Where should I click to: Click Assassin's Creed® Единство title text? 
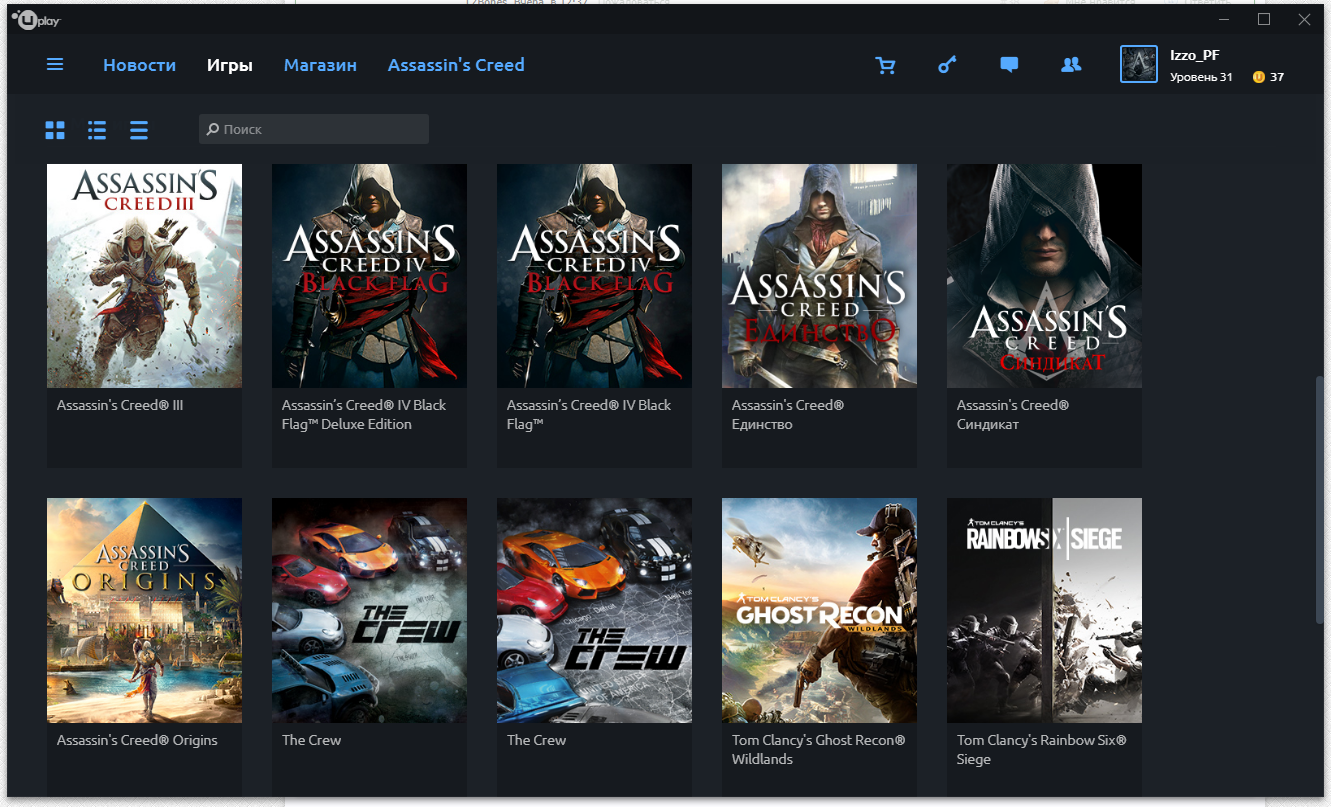coord(788,415)
